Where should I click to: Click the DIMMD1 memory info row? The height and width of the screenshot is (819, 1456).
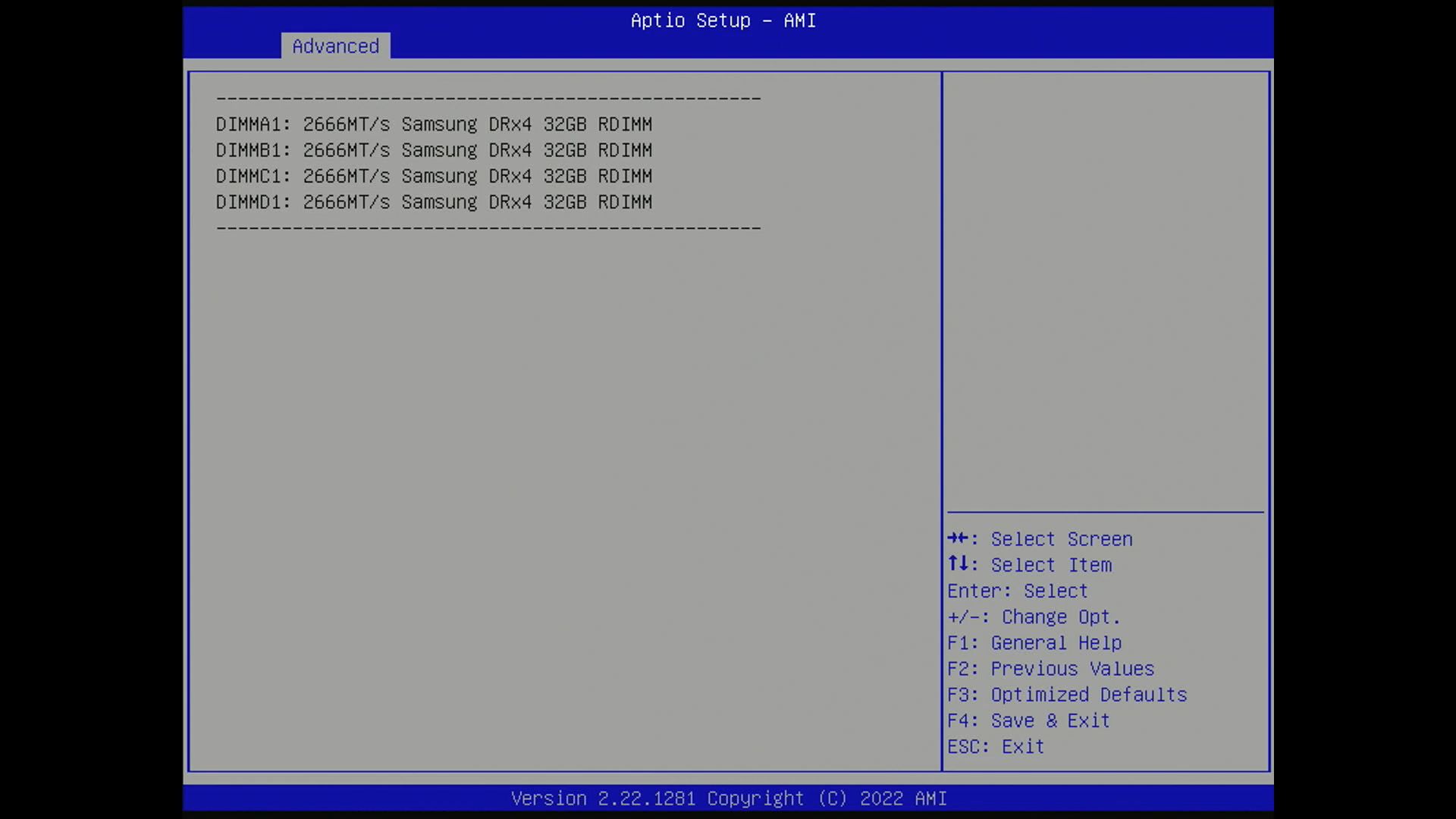434,202
